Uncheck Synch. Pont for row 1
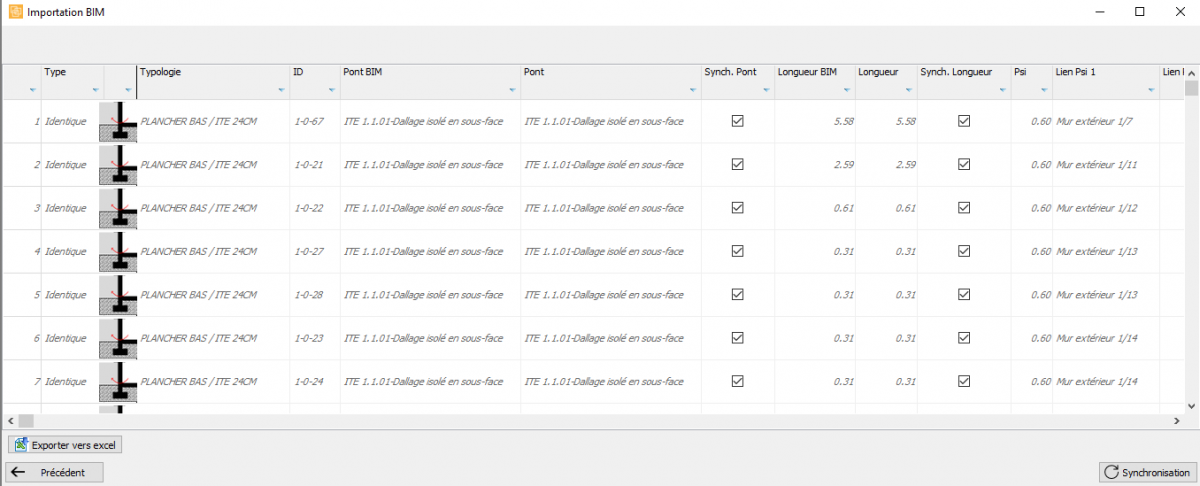 point(738,121)
